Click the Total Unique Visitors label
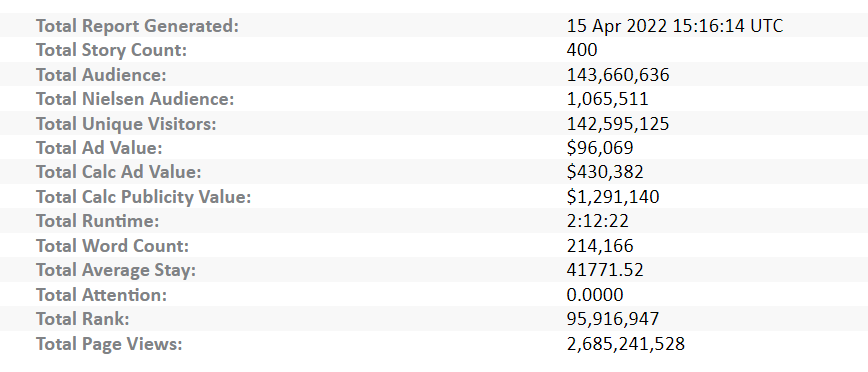 click(126, 123)
